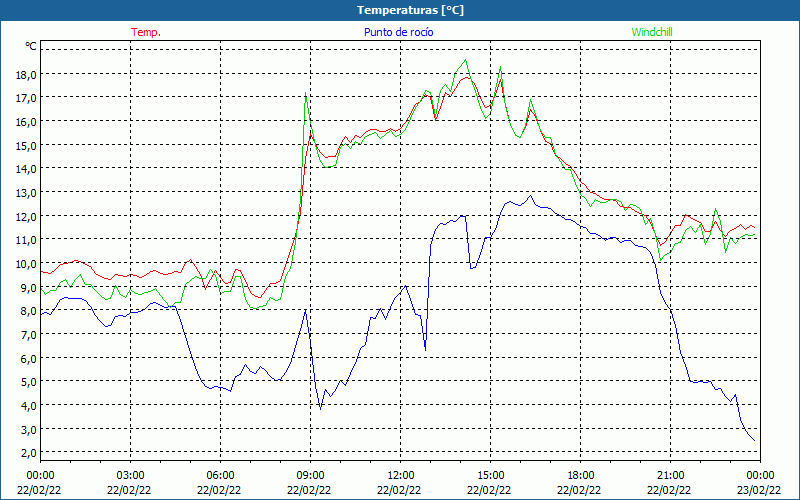Click the 11,0 y-axis value

tap(27, 240)
